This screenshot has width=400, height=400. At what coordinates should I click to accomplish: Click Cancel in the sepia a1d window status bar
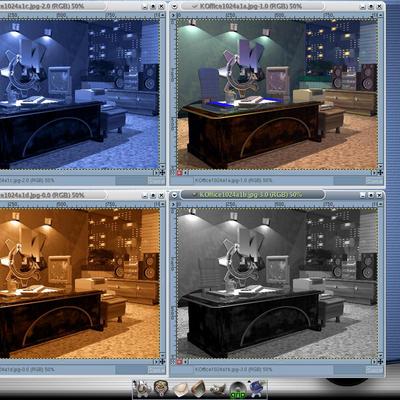tap(156, 370)
